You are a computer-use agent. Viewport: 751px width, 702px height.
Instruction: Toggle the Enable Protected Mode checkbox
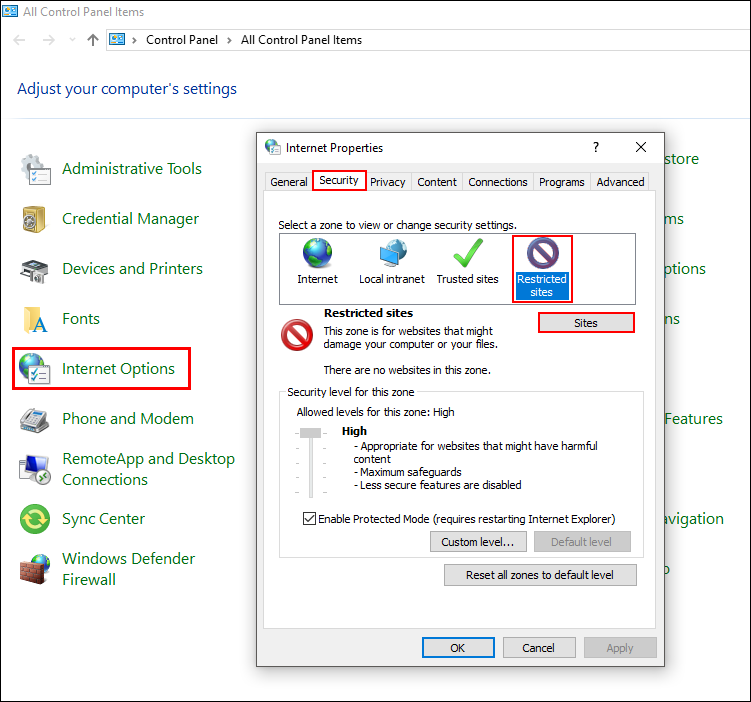309,519
